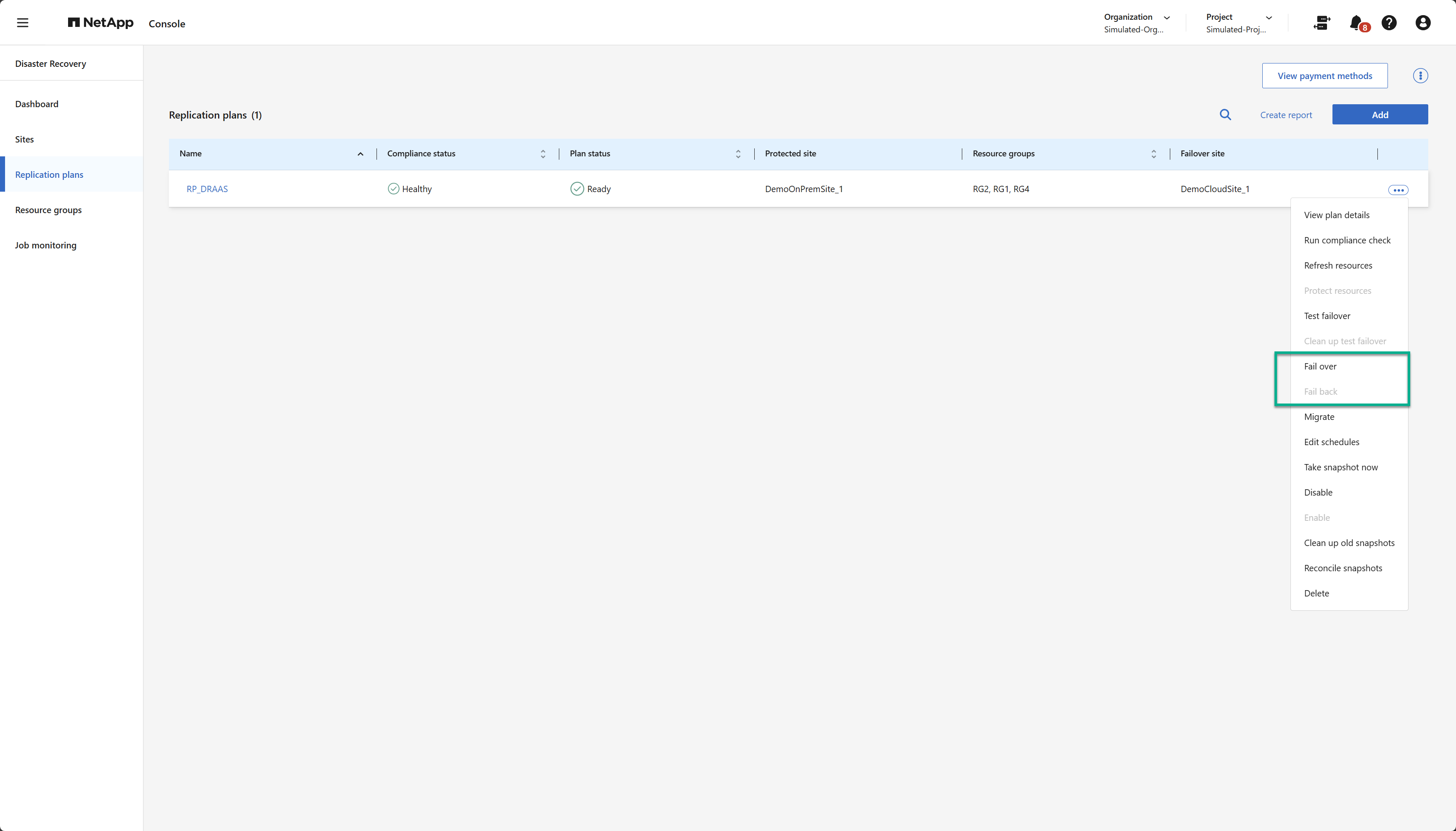Open the user account profile icon
This screenshot has height=831, width=1456.
(1422, 23)
